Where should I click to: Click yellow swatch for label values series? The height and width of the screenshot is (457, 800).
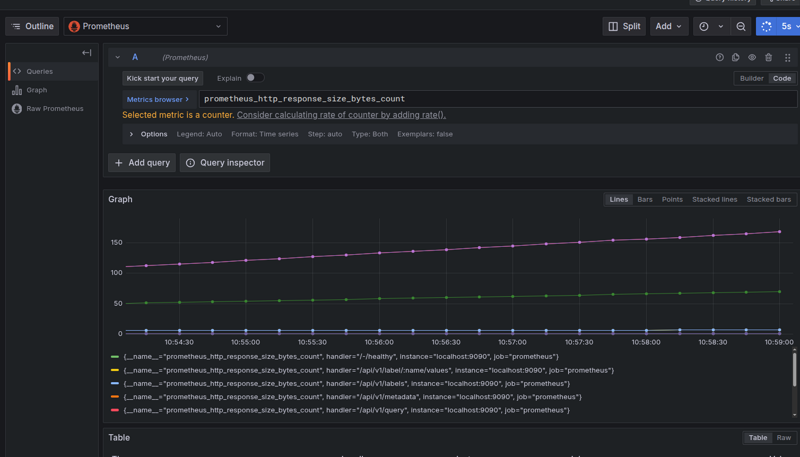point(115,370)
